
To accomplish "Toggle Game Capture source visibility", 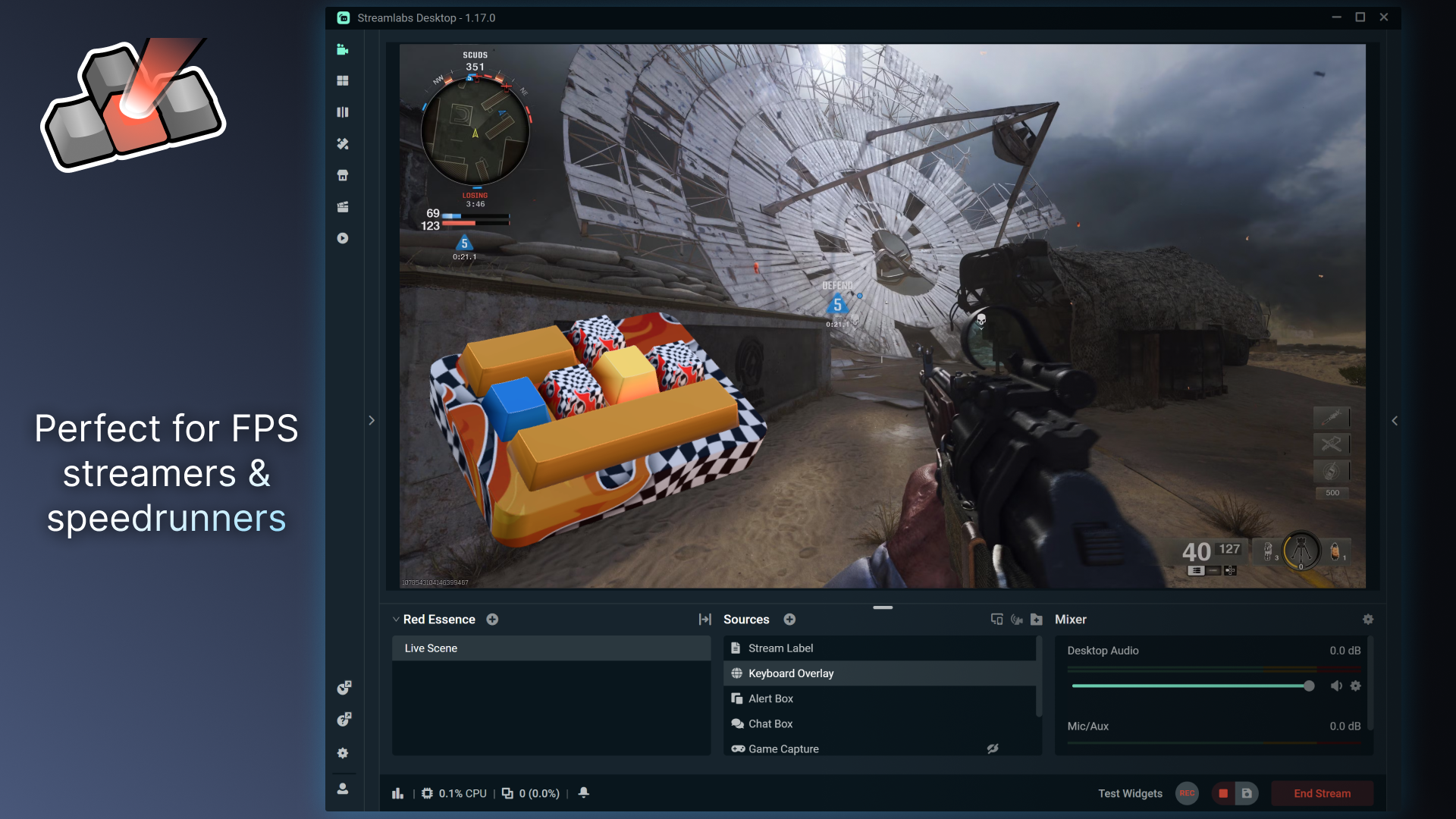I will click(x=993, y=748).
